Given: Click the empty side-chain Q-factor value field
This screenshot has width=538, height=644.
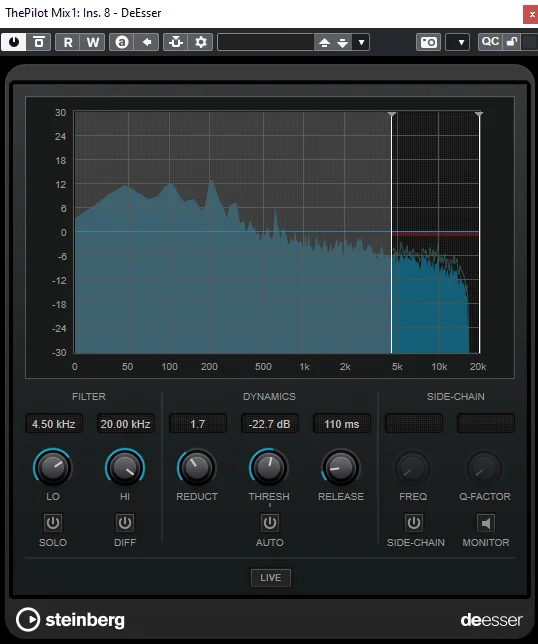Looking at the screenshot, I should point(486,424).
